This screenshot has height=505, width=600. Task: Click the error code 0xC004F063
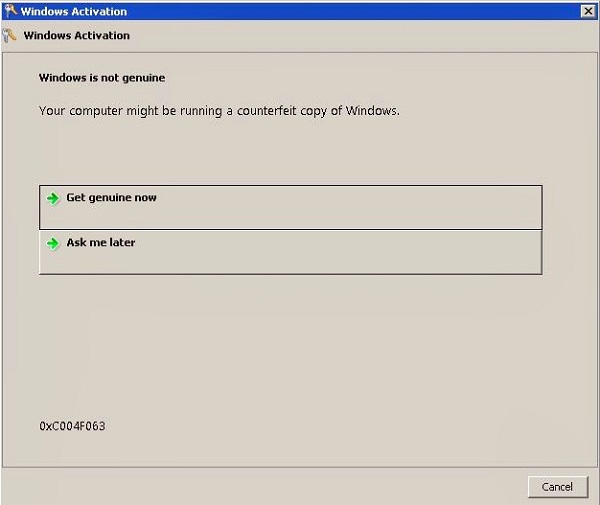(x=72, y=426)
